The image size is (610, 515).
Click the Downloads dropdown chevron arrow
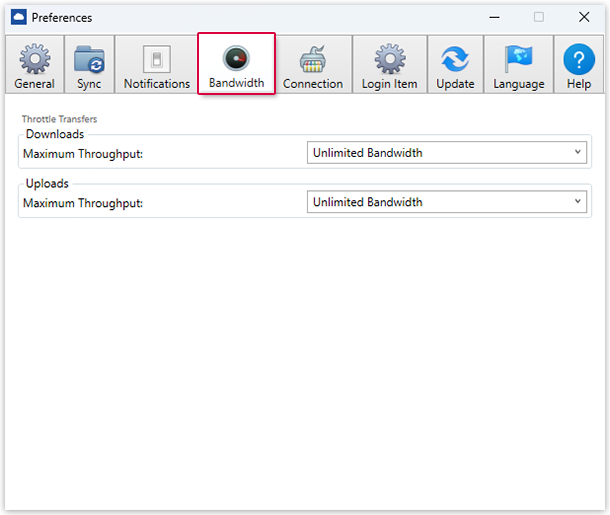[x=578, y=153]
